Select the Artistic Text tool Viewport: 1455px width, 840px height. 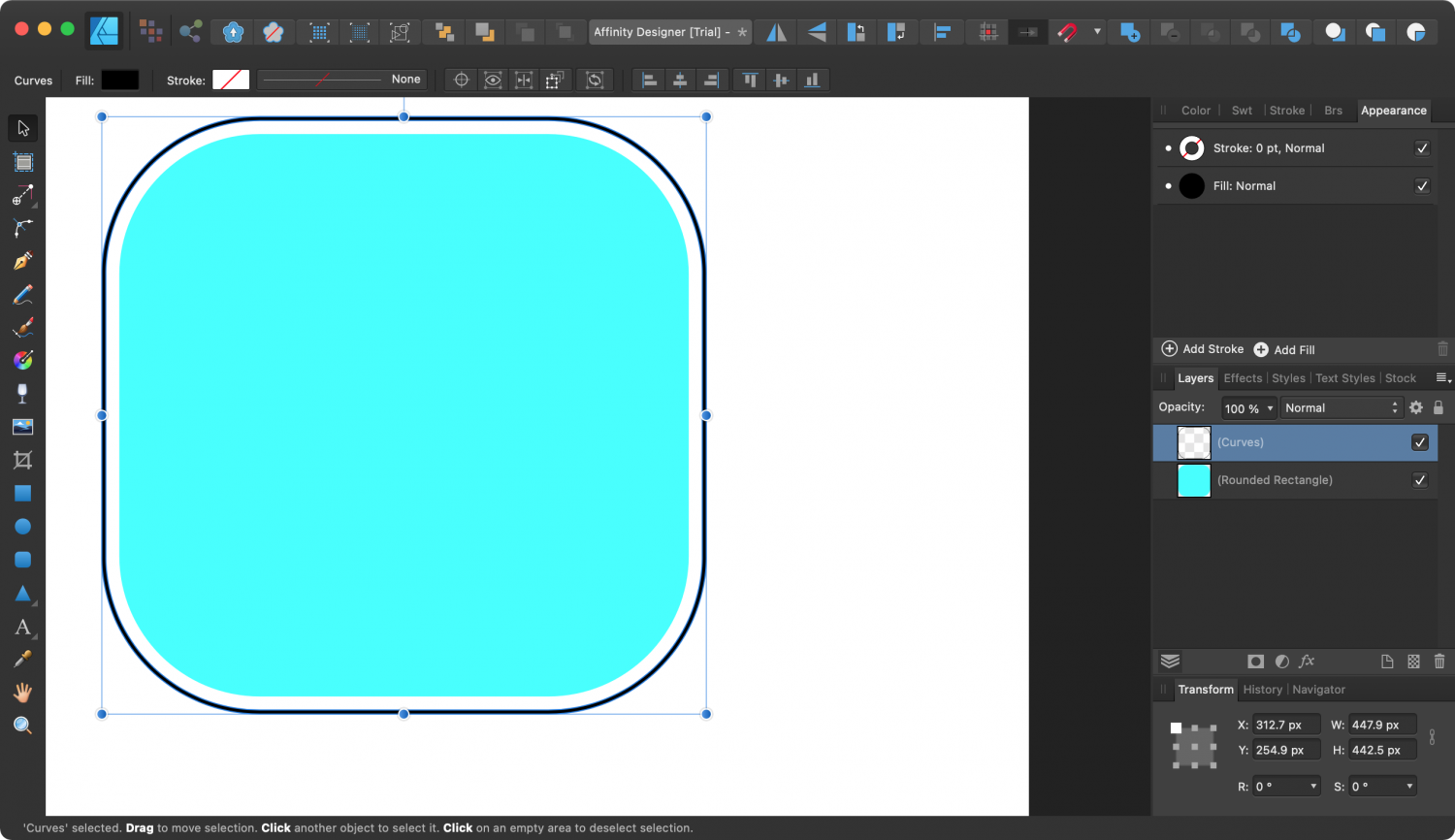coord(22,628)
